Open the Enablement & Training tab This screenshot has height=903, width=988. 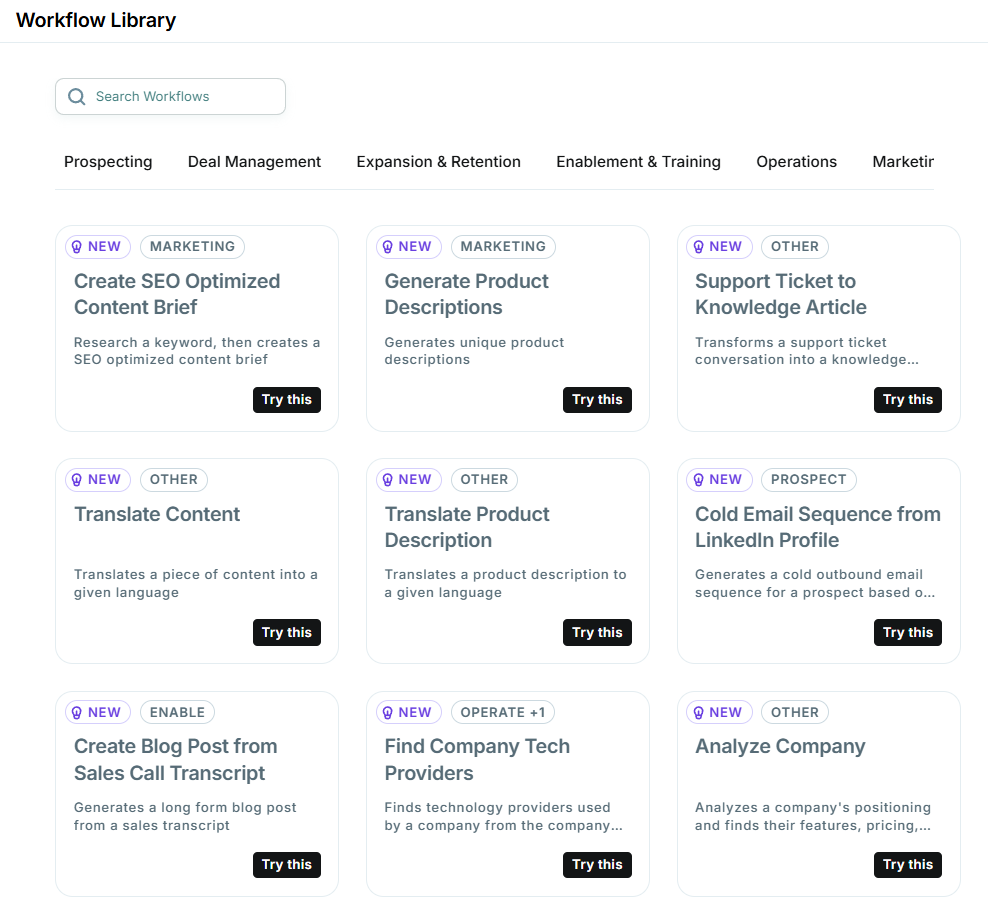coord(638,162)
